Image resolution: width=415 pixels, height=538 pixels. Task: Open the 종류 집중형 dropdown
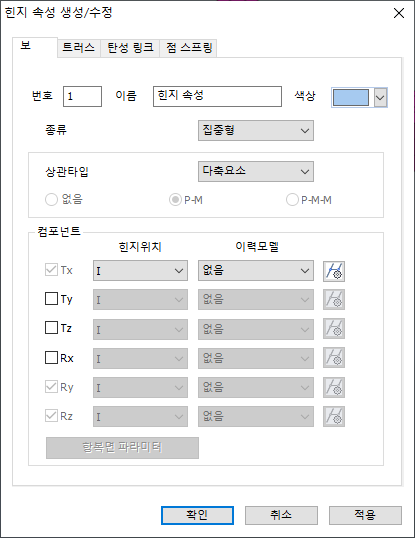256,130
